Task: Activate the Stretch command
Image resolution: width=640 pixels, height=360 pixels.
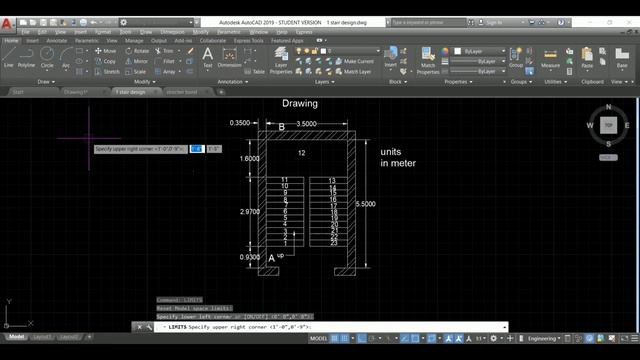Action: 107,71
